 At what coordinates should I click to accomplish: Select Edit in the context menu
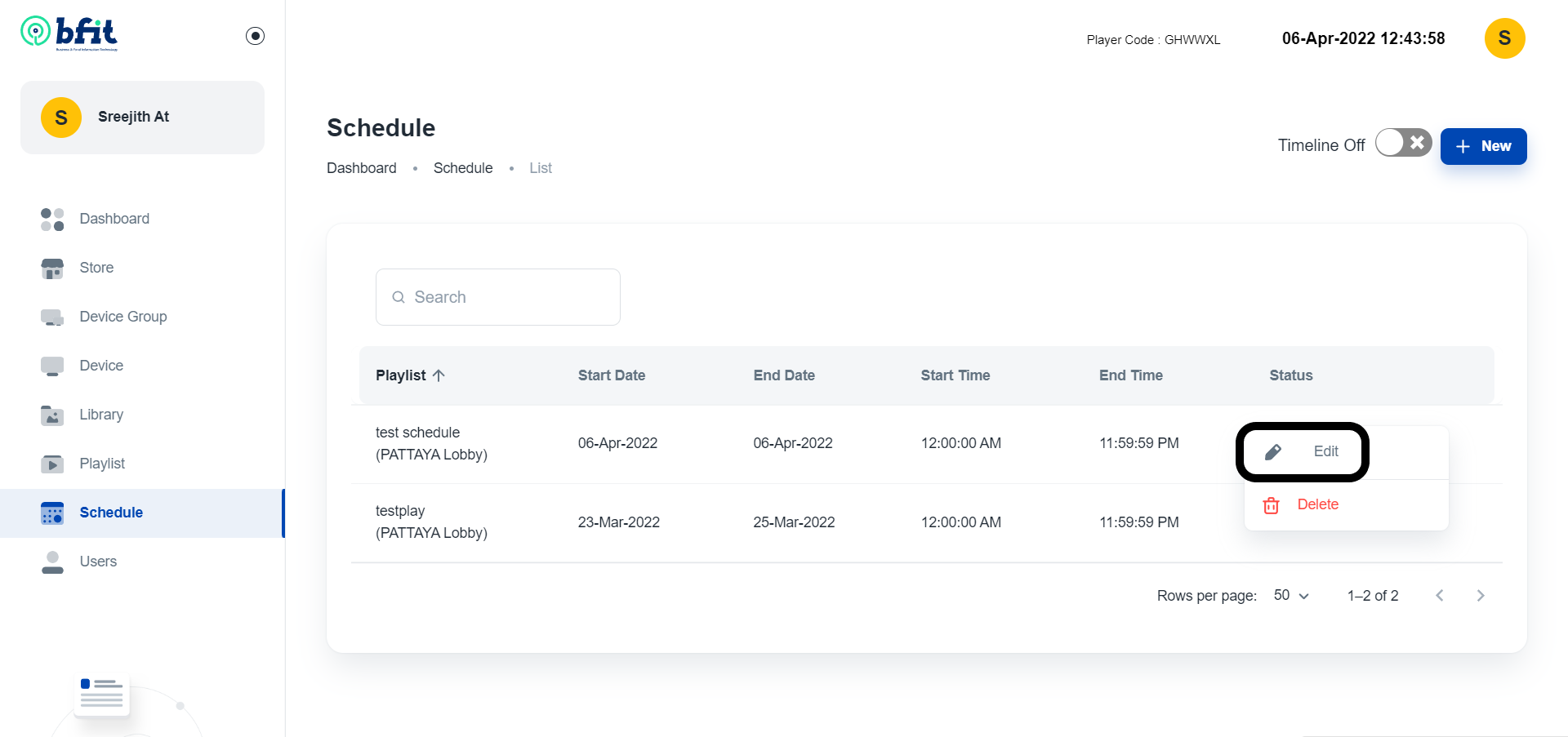click(1346, 451)
